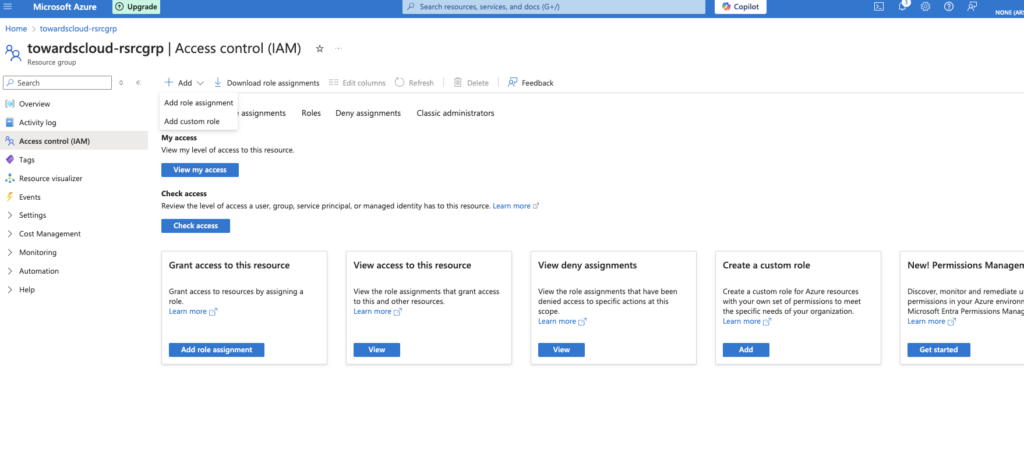The height and width of the screenshot is (453, 1024).
Task: Open Learn more in View access card
Action: pos(377,311)
